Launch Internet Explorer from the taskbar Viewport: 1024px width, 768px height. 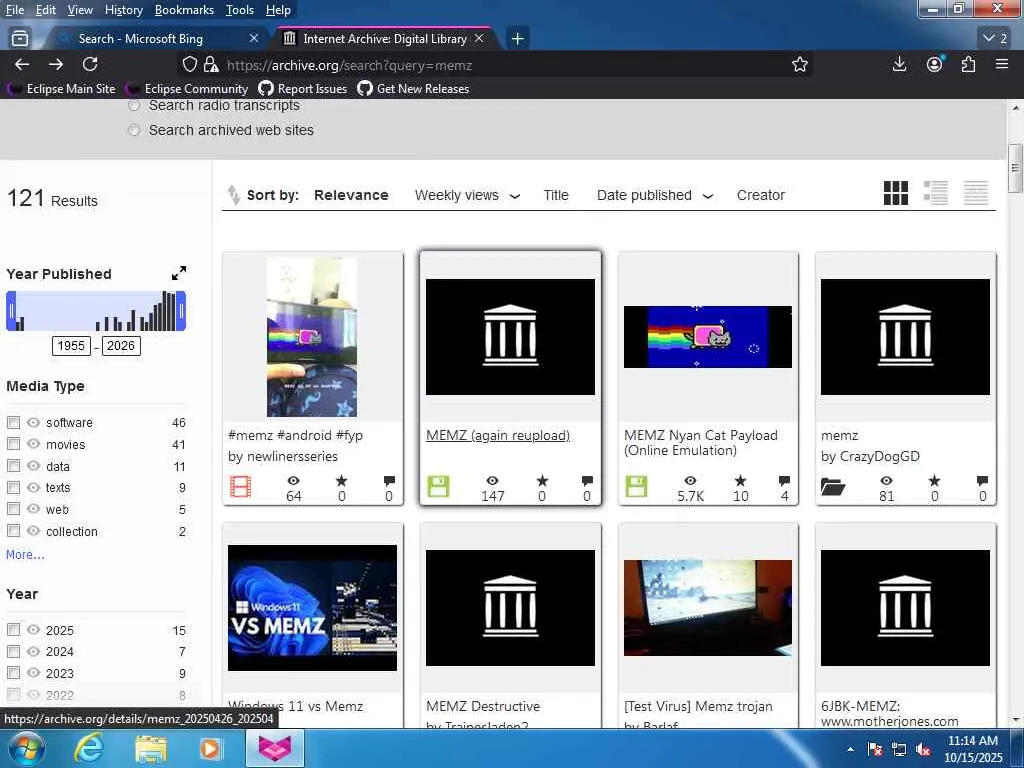click(x=89, y=748)
